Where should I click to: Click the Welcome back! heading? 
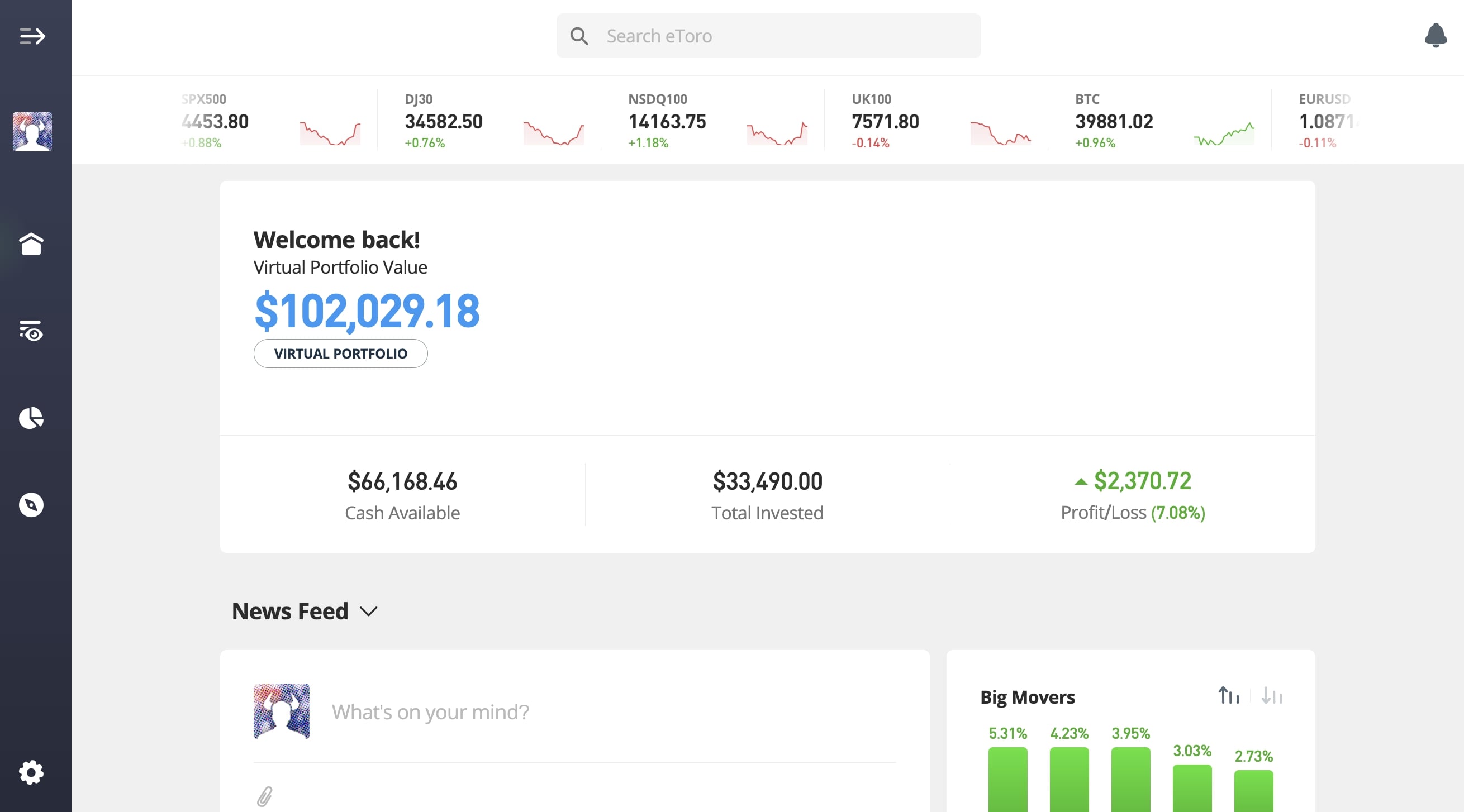[336, 240]
